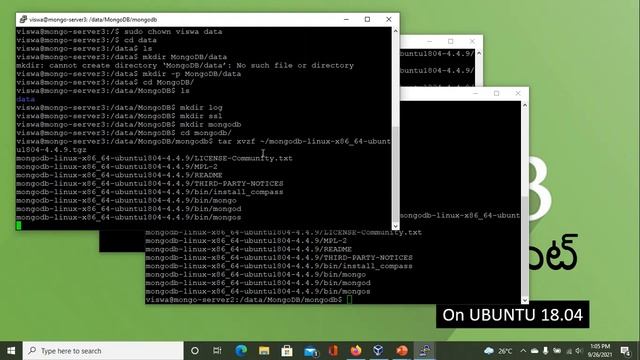Open the network tray icon
Viewport: 640px width, 360px height.
click(569, 351)
